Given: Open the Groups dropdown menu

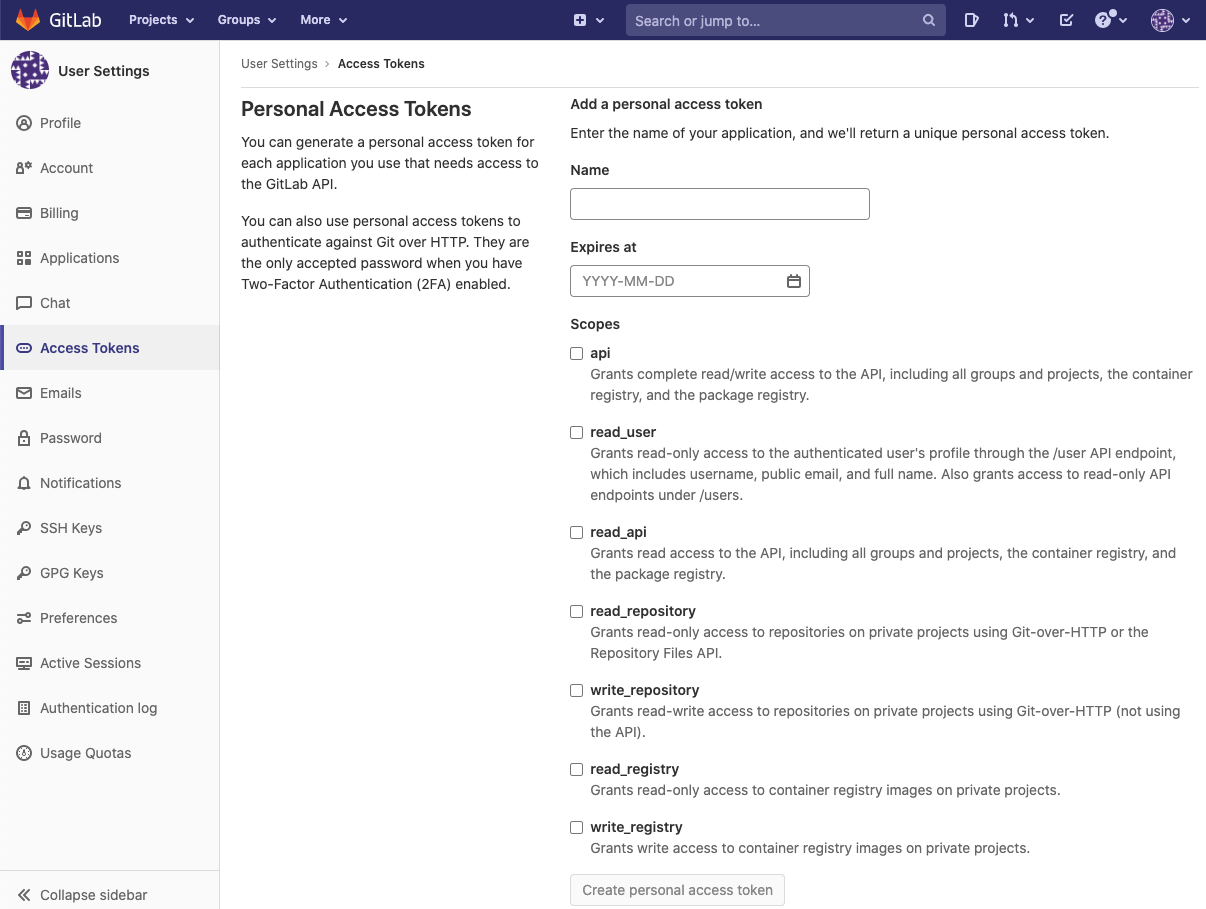Looking at the screenshot, I should 246,20.
